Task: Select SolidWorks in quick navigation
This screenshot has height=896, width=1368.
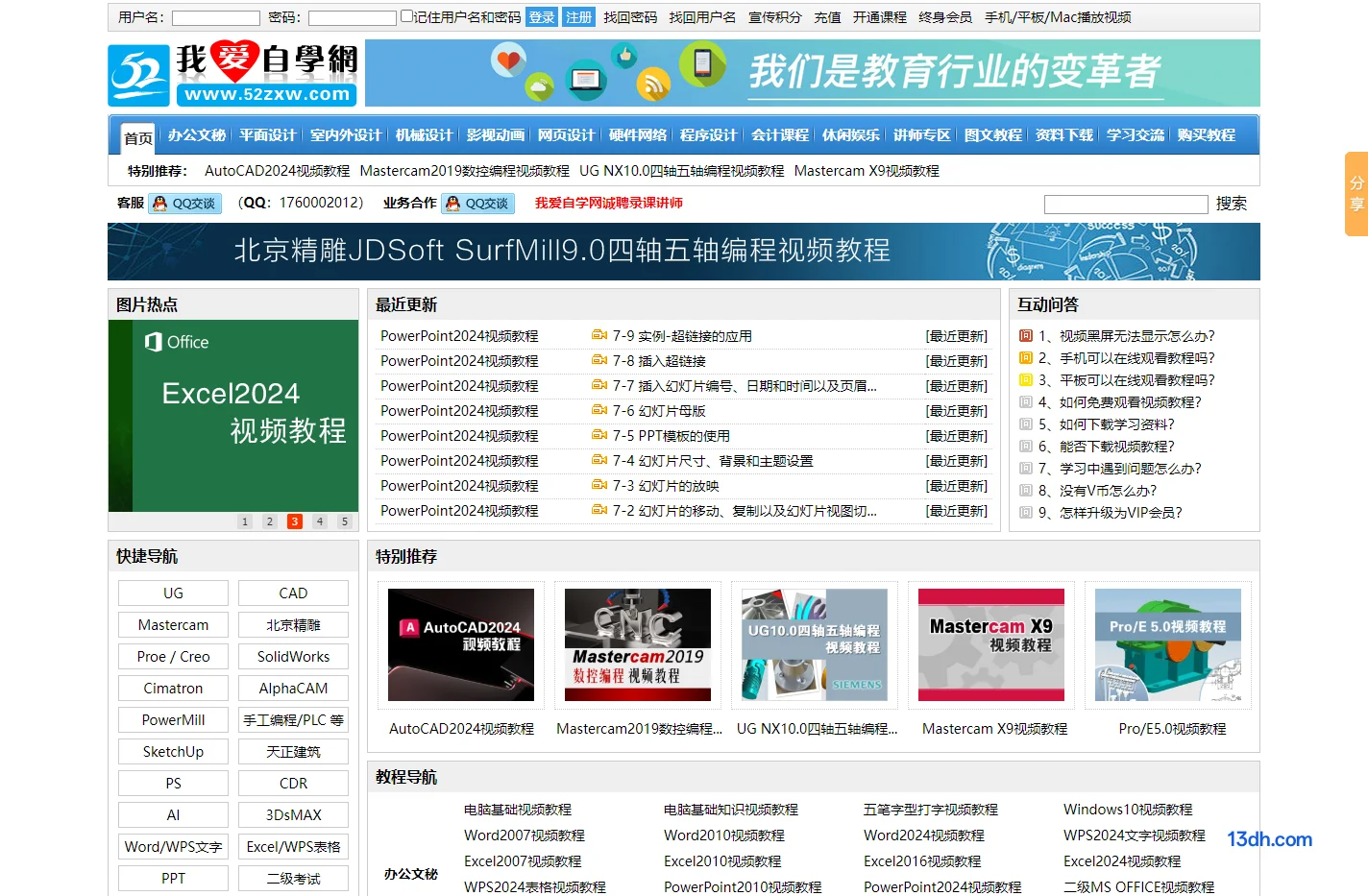Action: pos(293,657)
